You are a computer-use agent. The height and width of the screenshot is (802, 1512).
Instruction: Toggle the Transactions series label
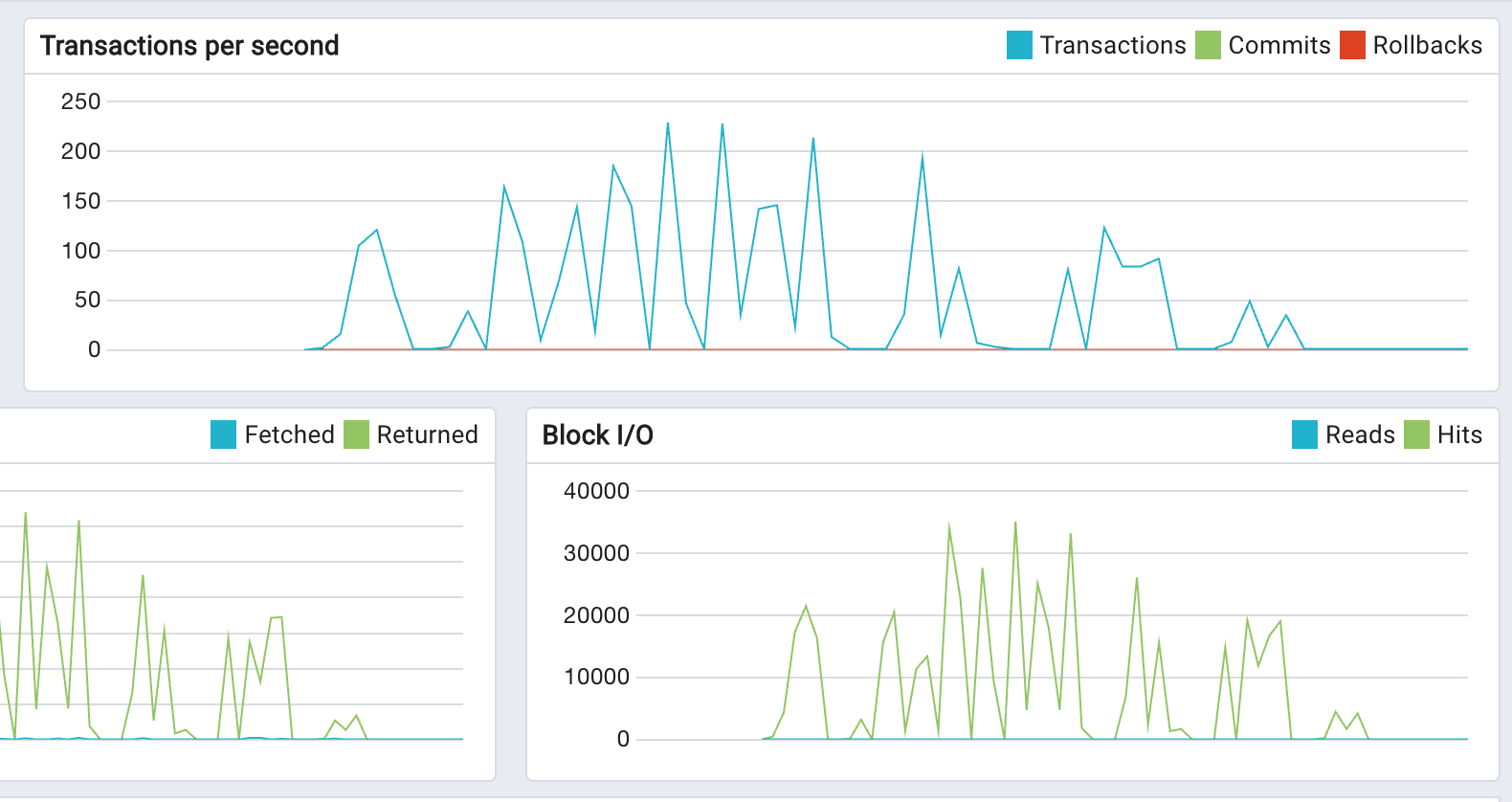[x=1113, y=45]
